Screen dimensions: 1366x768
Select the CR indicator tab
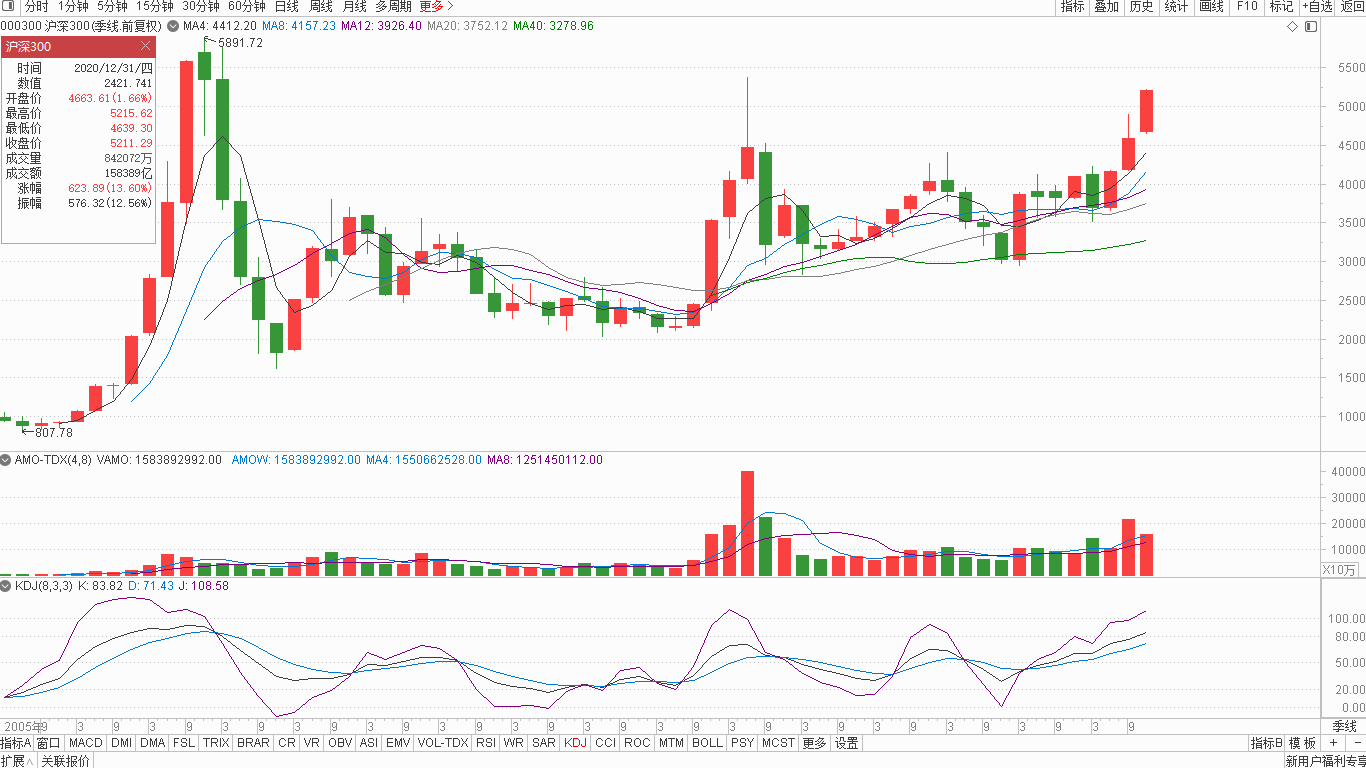click(x=287, y=743)
